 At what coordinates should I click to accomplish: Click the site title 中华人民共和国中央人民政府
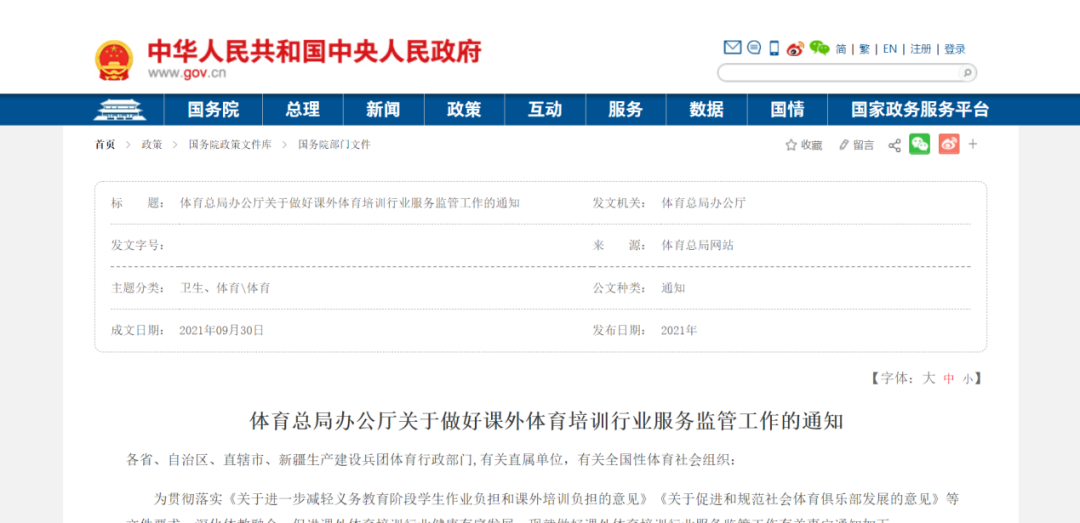click(x=314, y=52)
